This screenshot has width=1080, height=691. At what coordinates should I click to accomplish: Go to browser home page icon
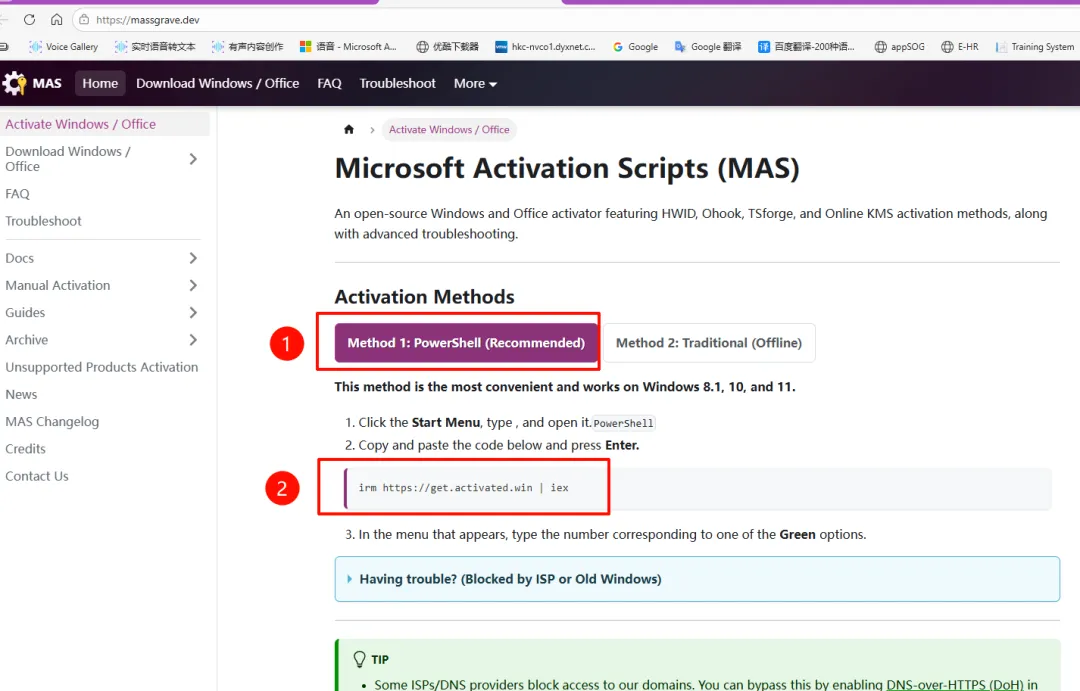pos(56,20)
